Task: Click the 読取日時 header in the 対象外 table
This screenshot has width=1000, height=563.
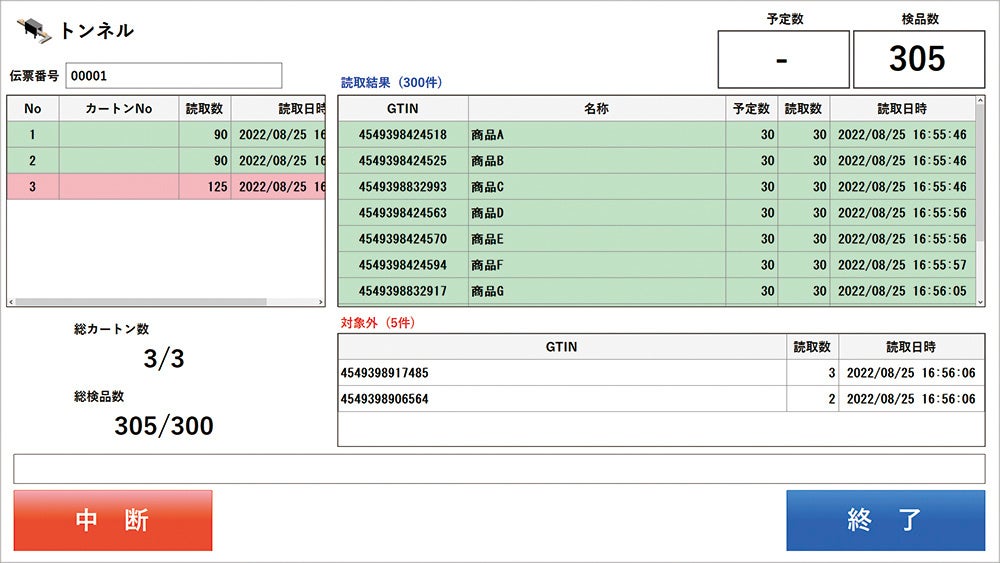Action: 911,347
